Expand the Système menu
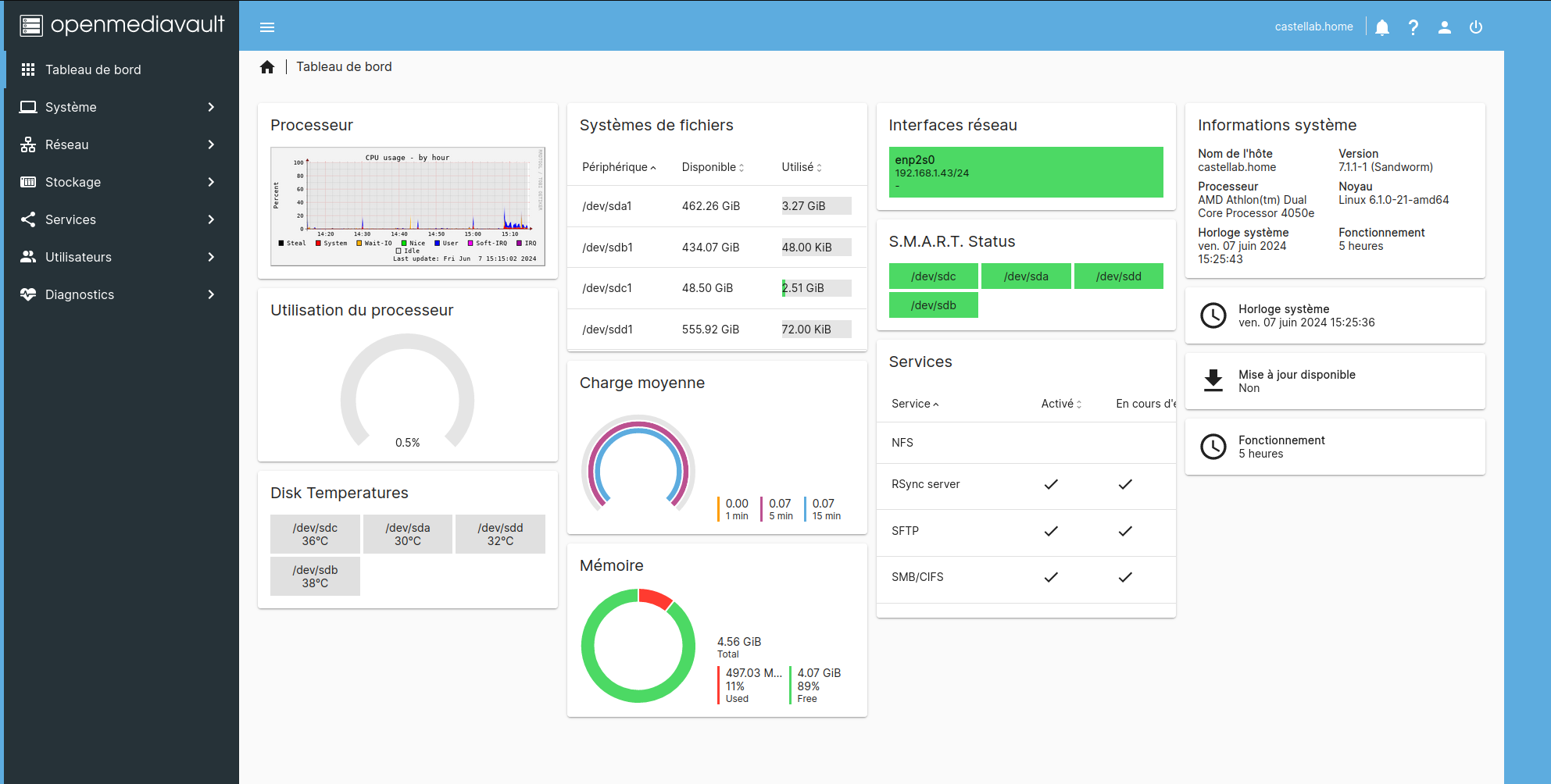Viewport: 1551px width, 784px height. 119,107
